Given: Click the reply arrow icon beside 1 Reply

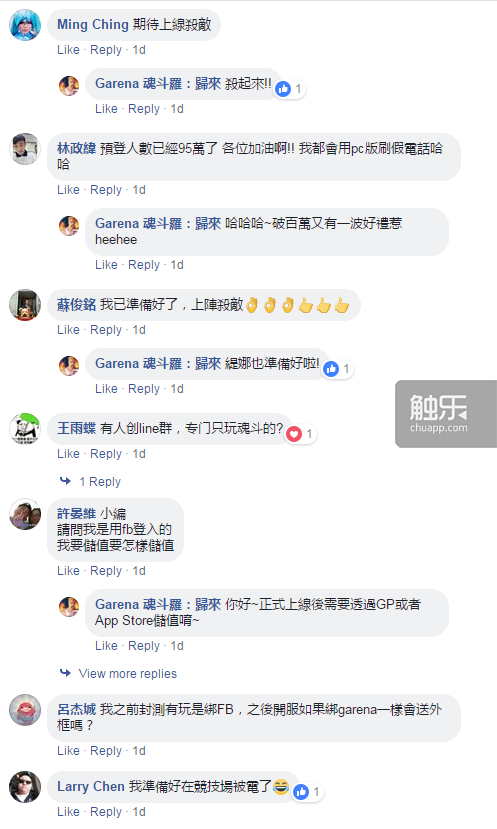Looking at the screenshot, I should click(x=65, y=481).
